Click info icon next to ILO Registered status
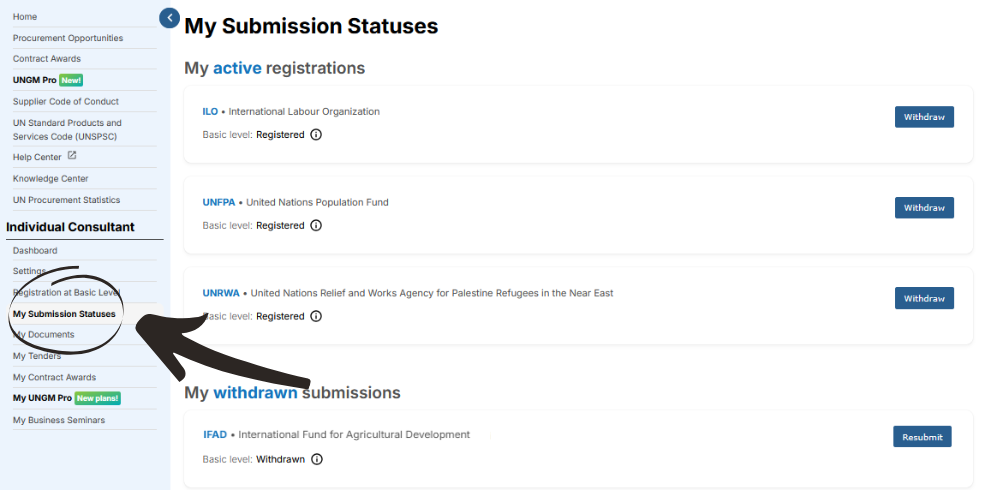The image size is (981, 491). tap(317, 134)
